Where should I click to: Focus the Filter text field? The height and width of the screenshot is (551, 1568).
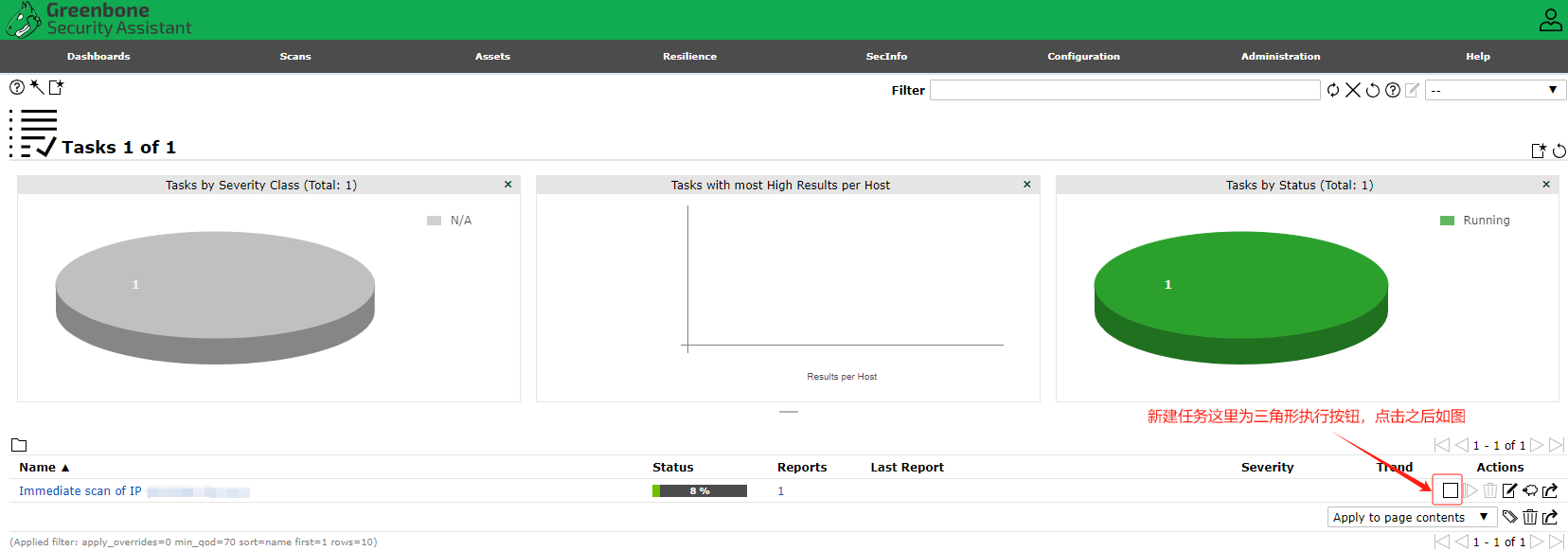pyautogui.click(x=1125, y=90)
